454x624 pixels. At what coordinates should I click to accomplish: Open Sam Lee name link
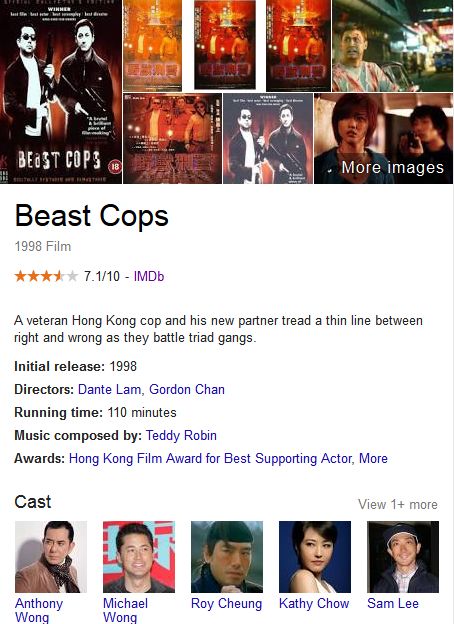pyautogui.click(x=393, y=603)
